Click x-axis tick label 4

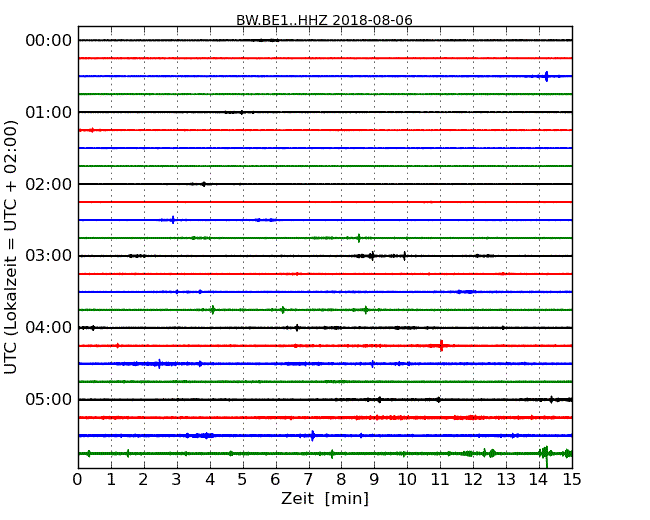210,480
